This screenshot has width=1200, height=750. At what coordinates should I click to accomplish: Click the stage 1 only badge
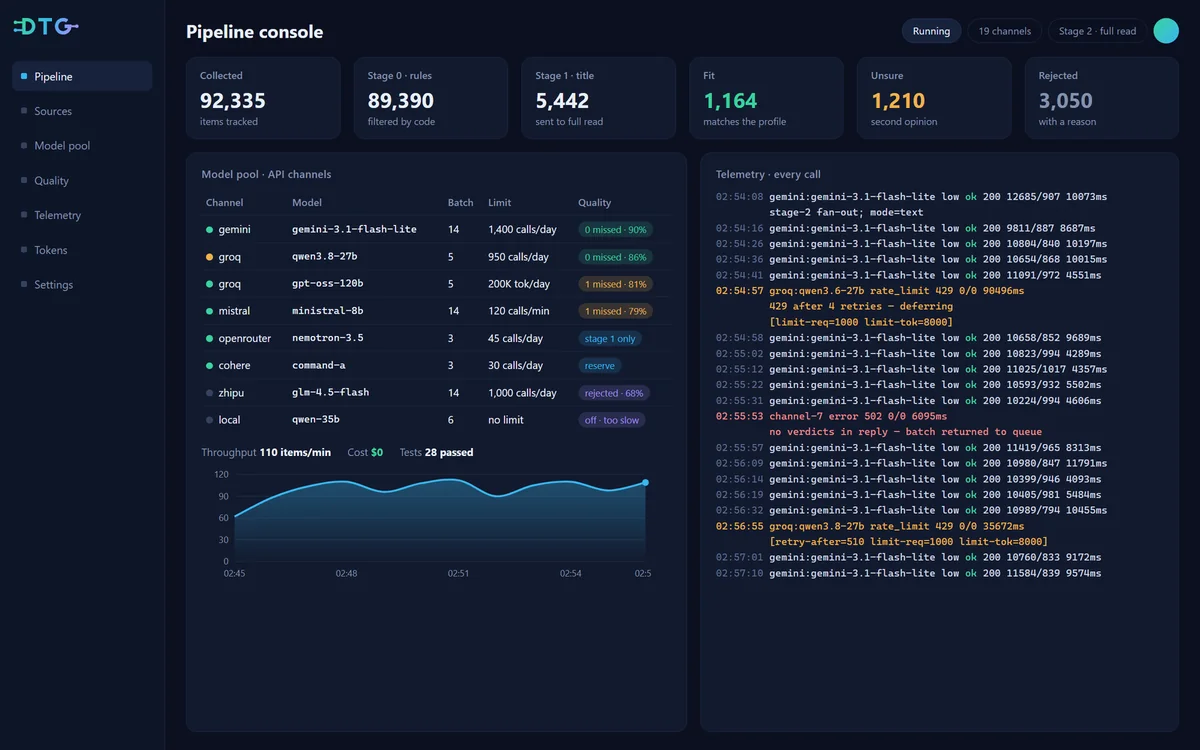pos(610,339)
